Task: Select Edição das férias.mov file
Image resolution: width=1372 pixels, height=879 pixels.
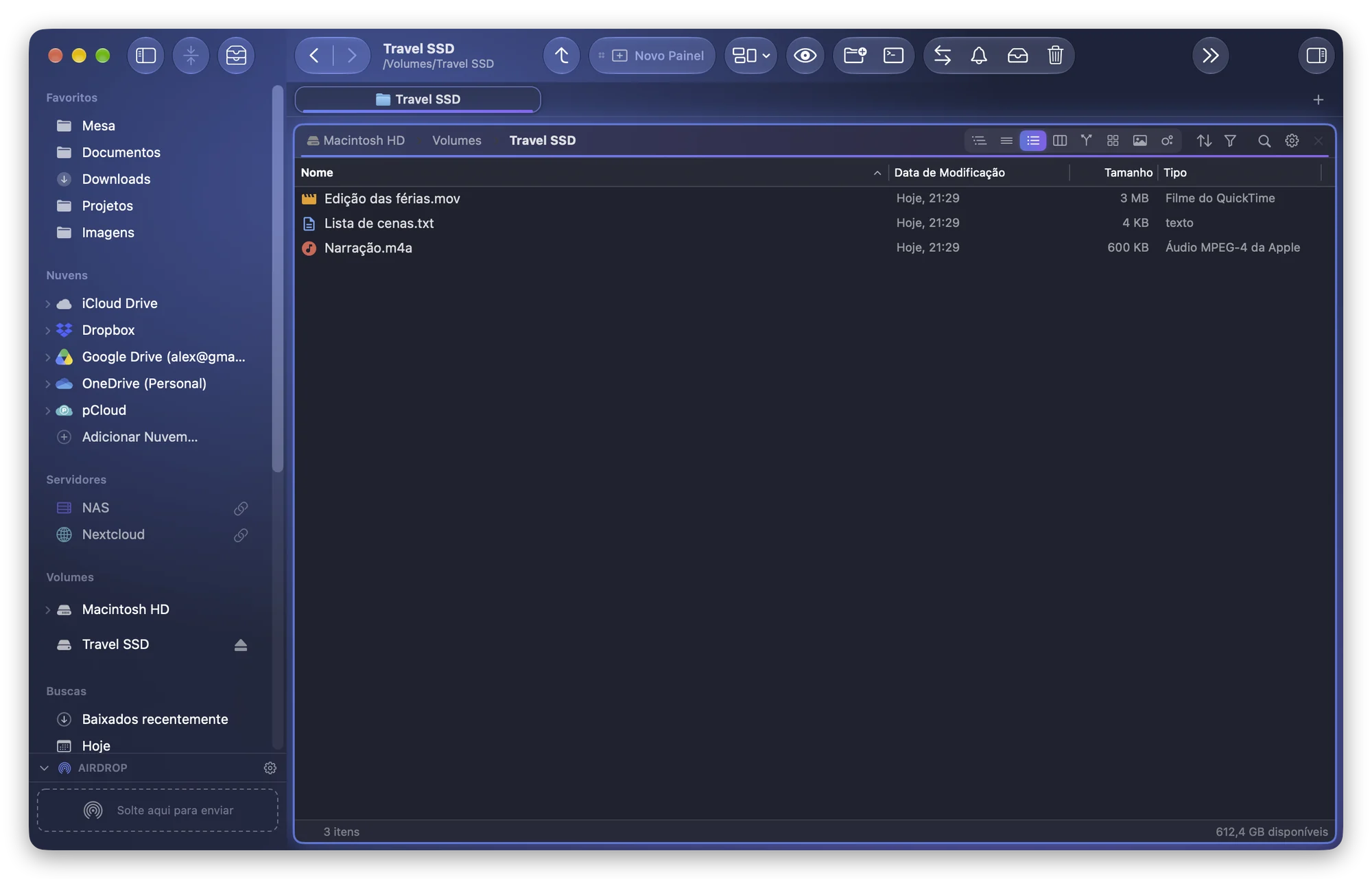Action: click(815, 198)
